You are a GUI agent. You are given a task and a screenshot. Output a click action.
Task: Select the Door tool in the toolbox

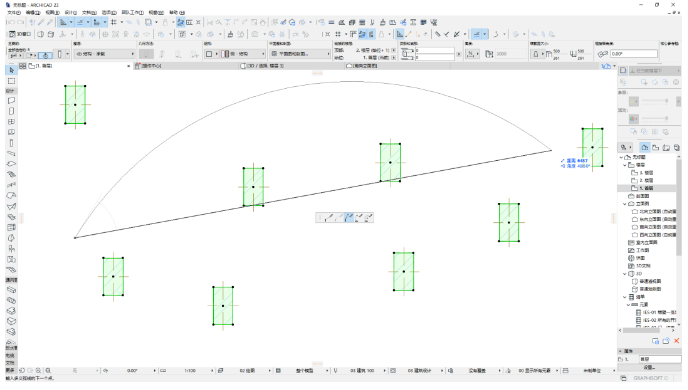point(11,111)
